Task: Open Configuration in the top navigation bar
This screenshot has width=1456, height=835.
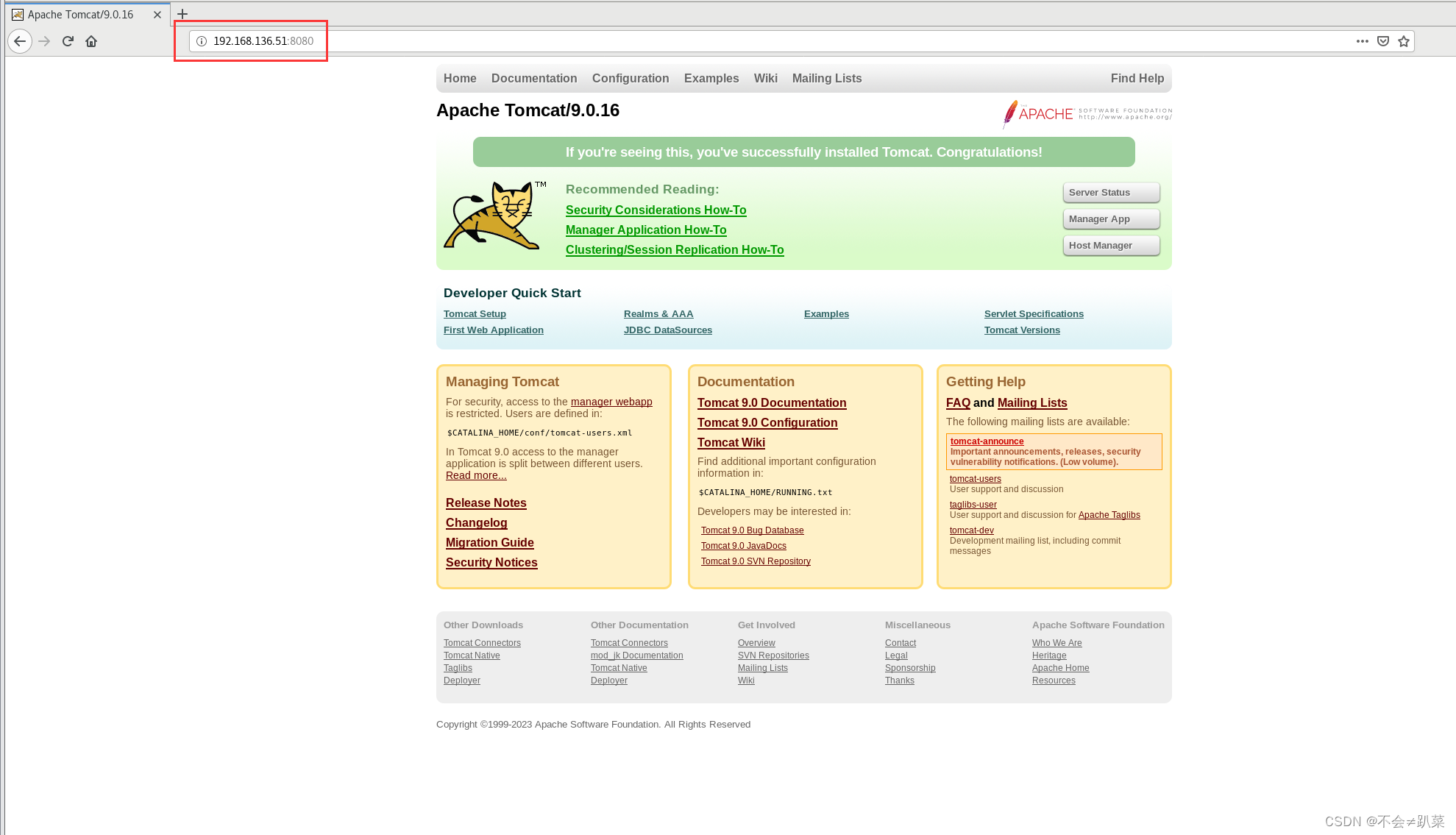Action: (631, 78)
